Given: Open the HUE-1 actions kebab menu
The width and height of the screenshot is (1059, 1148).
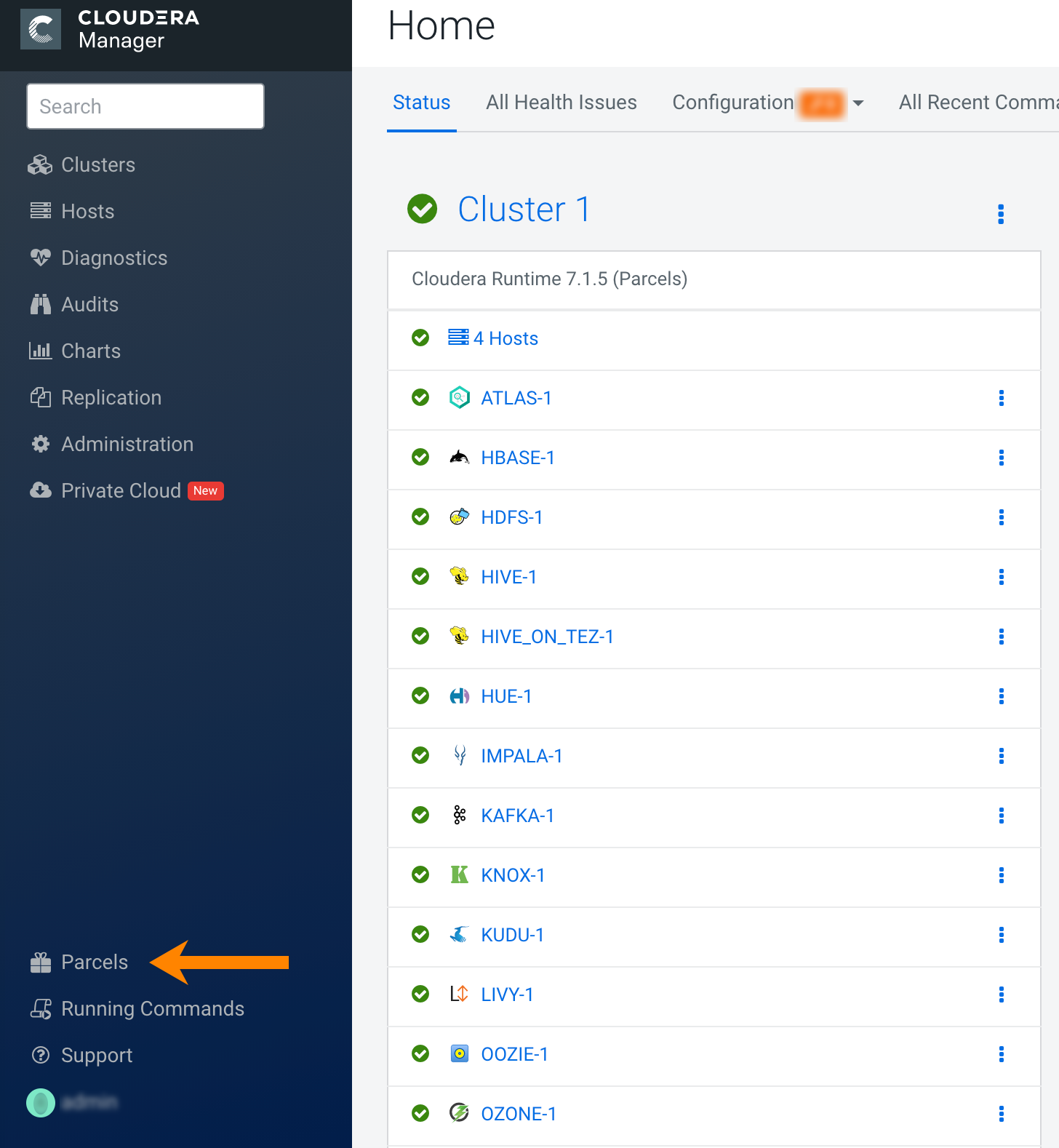Looking at the screenshot, I should 1002,696.
